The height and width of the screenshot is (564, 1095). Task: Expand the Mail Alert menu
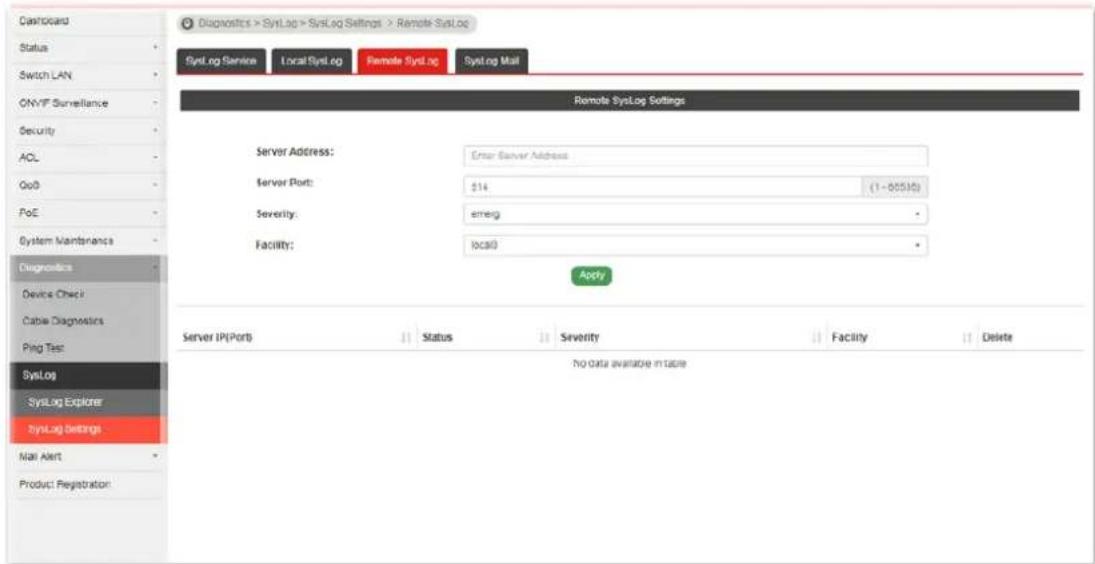click(x=87, y=457)
